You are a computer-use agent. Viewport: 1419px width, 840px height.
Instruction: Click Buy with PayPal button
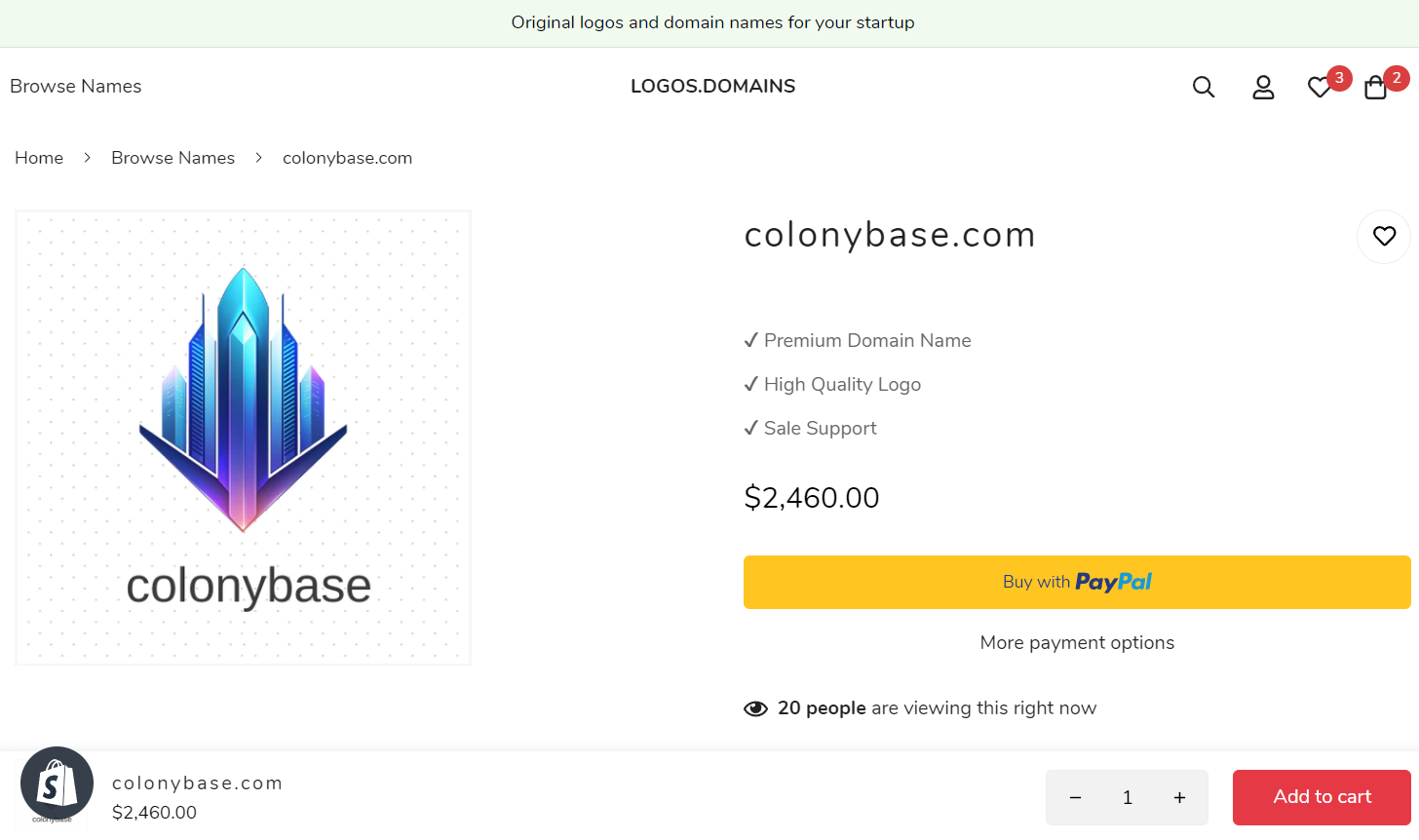(x=1077, y=582)
